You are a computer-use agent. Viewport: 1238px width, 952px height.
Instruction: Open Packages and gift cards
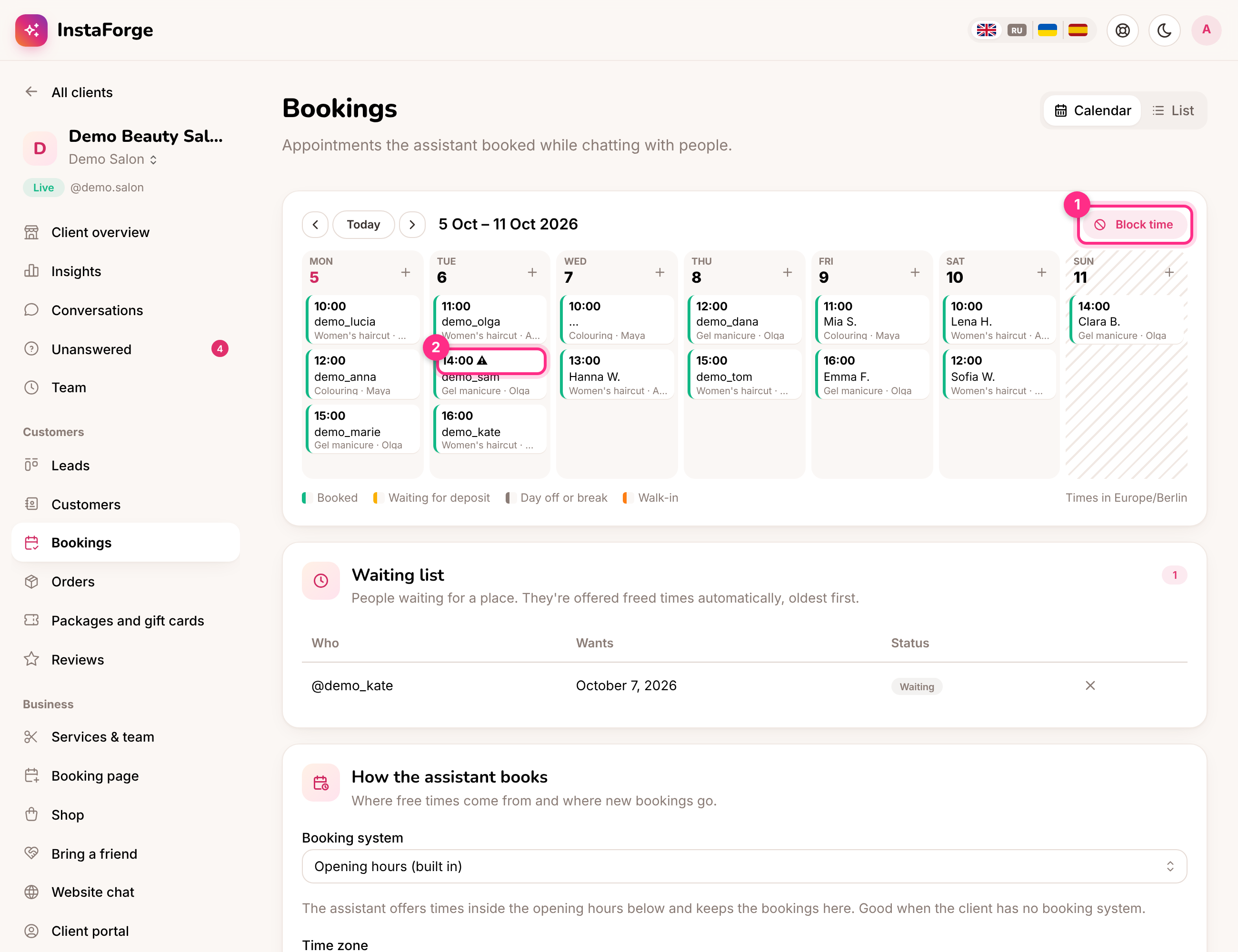(126, 621)
